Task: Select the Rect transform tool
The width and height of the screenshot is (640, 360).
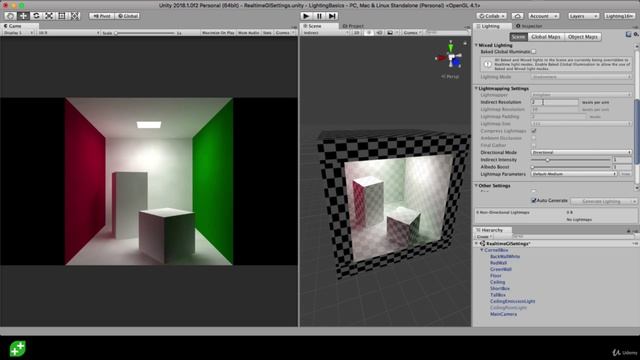Action: pyautogui.click(x=62, y=16)
